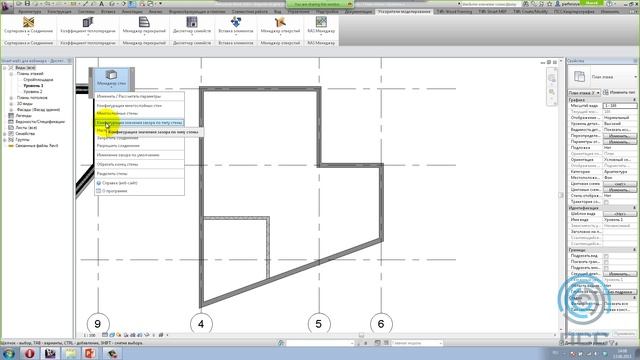Open the type selector dropdown arrow

point(635,77)
